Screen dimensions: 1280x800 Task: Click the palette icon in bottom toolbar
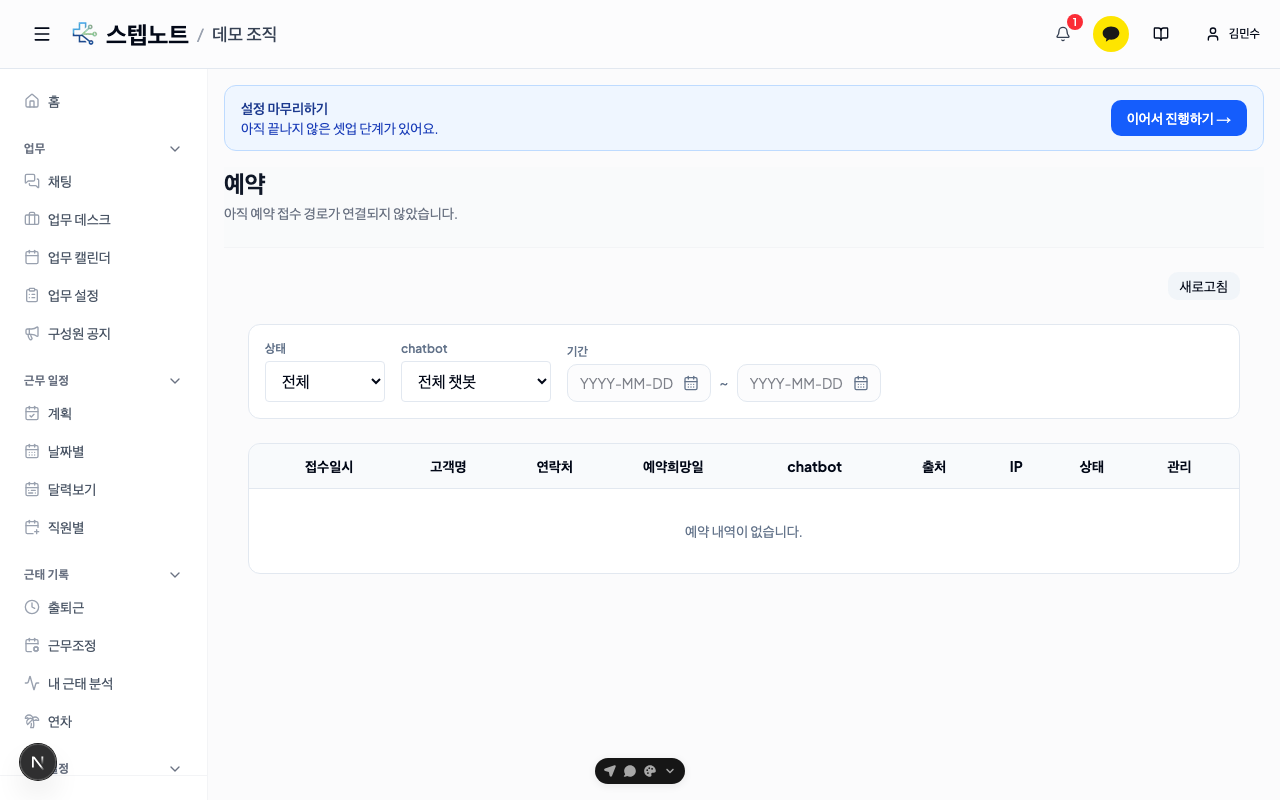(650, 771)
